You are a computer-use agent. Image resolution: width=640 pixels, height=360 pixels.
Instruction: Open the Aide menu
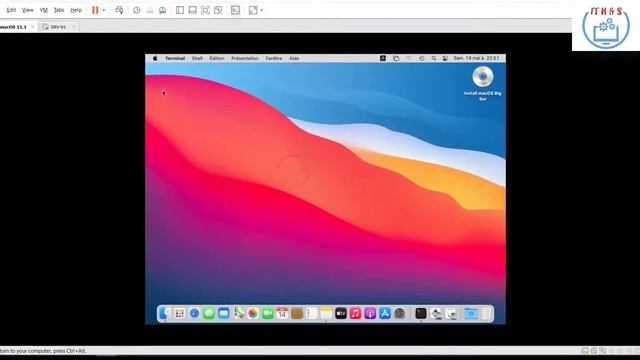tap(294, 58)
